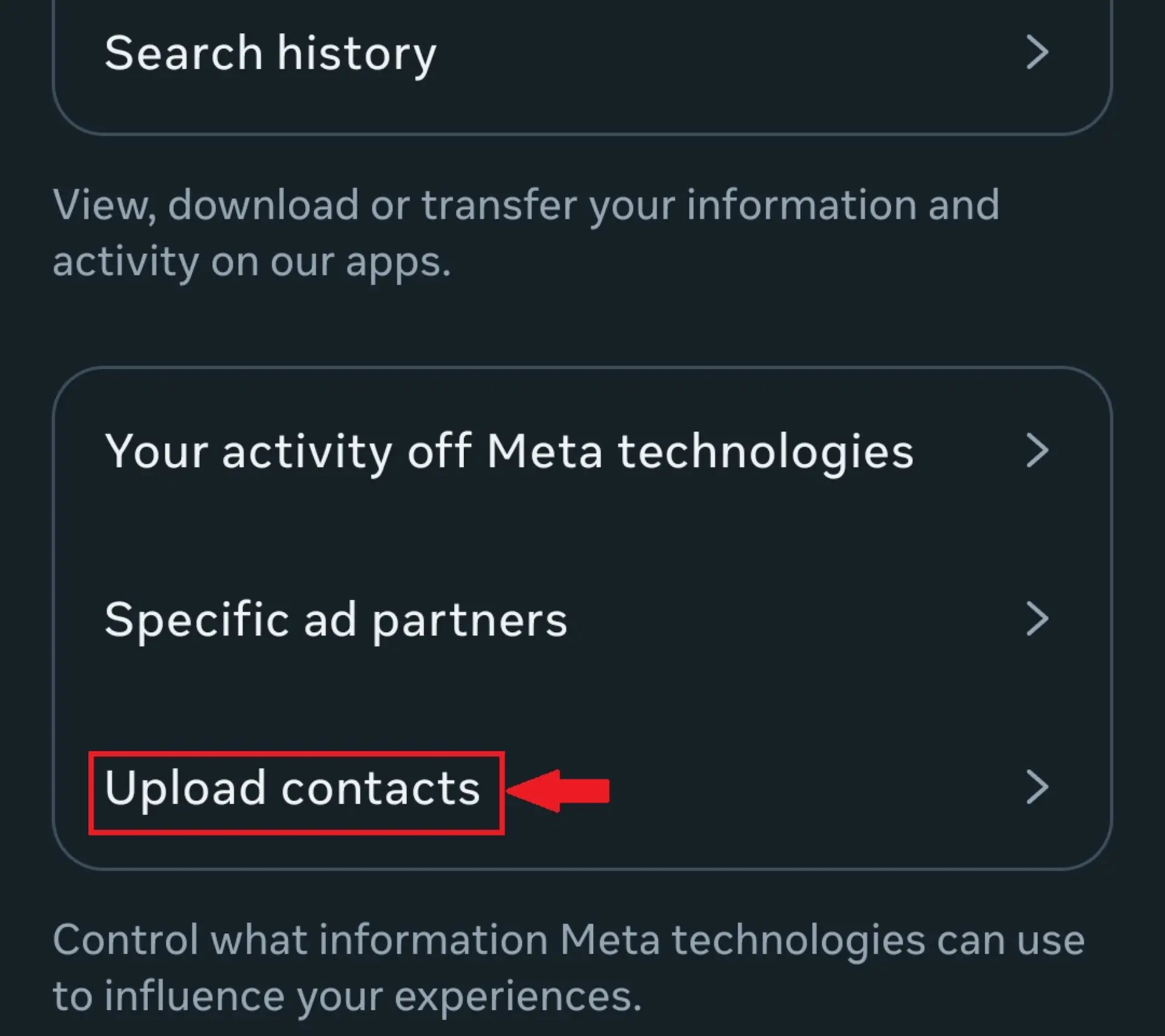The height and width of the screenshot is (1036, 1165).
Task: Click the 'View, download or transfer your information' text
Action: [x=526, y=205]
